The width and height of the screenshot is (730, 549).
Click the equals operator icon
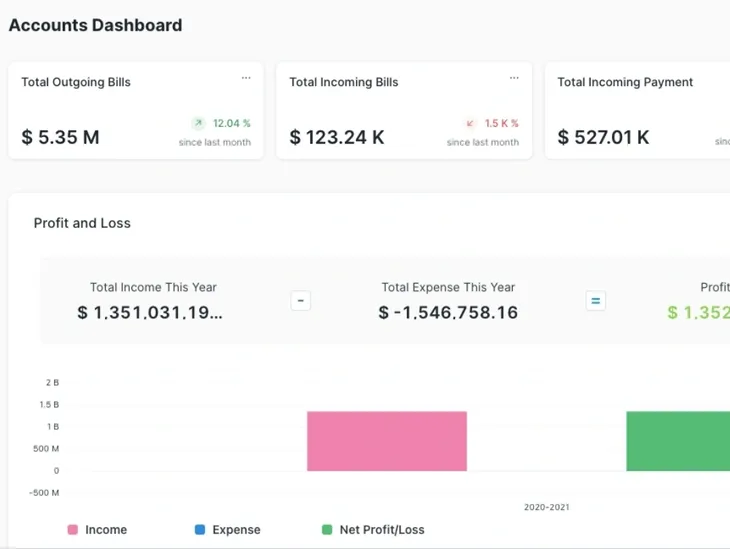tap(595, 301)
